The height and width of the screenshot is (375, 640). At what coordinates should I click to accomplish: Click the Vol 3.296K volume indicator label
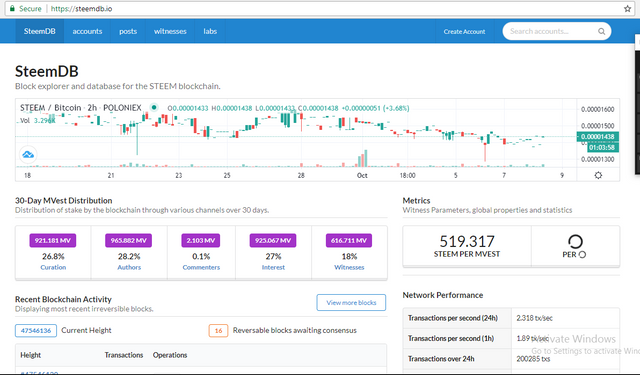[x=38, y=120]
